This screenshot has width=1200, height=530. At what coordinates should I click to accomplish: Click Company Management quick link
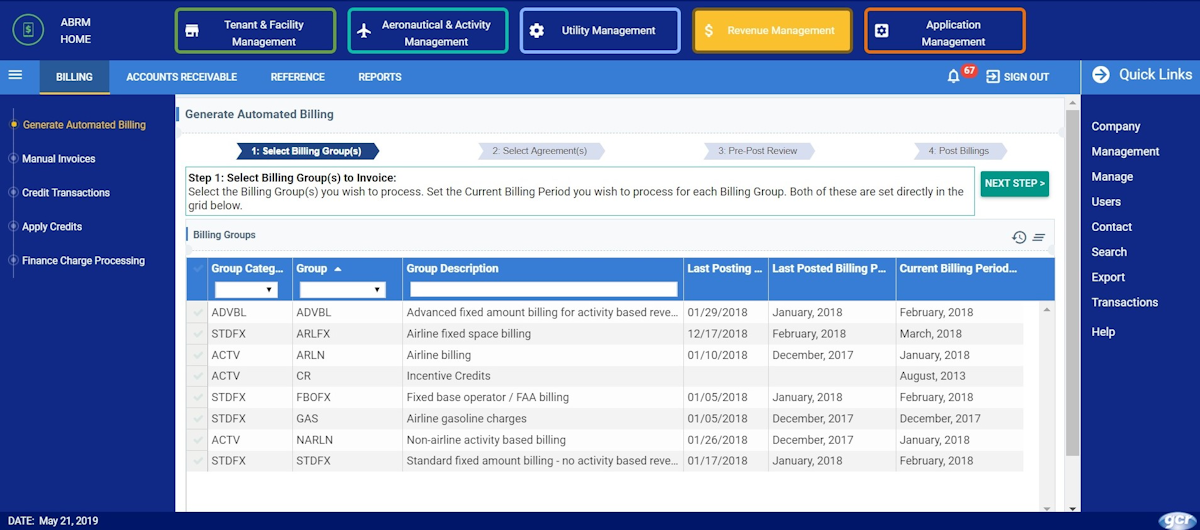click(1125, 139)
